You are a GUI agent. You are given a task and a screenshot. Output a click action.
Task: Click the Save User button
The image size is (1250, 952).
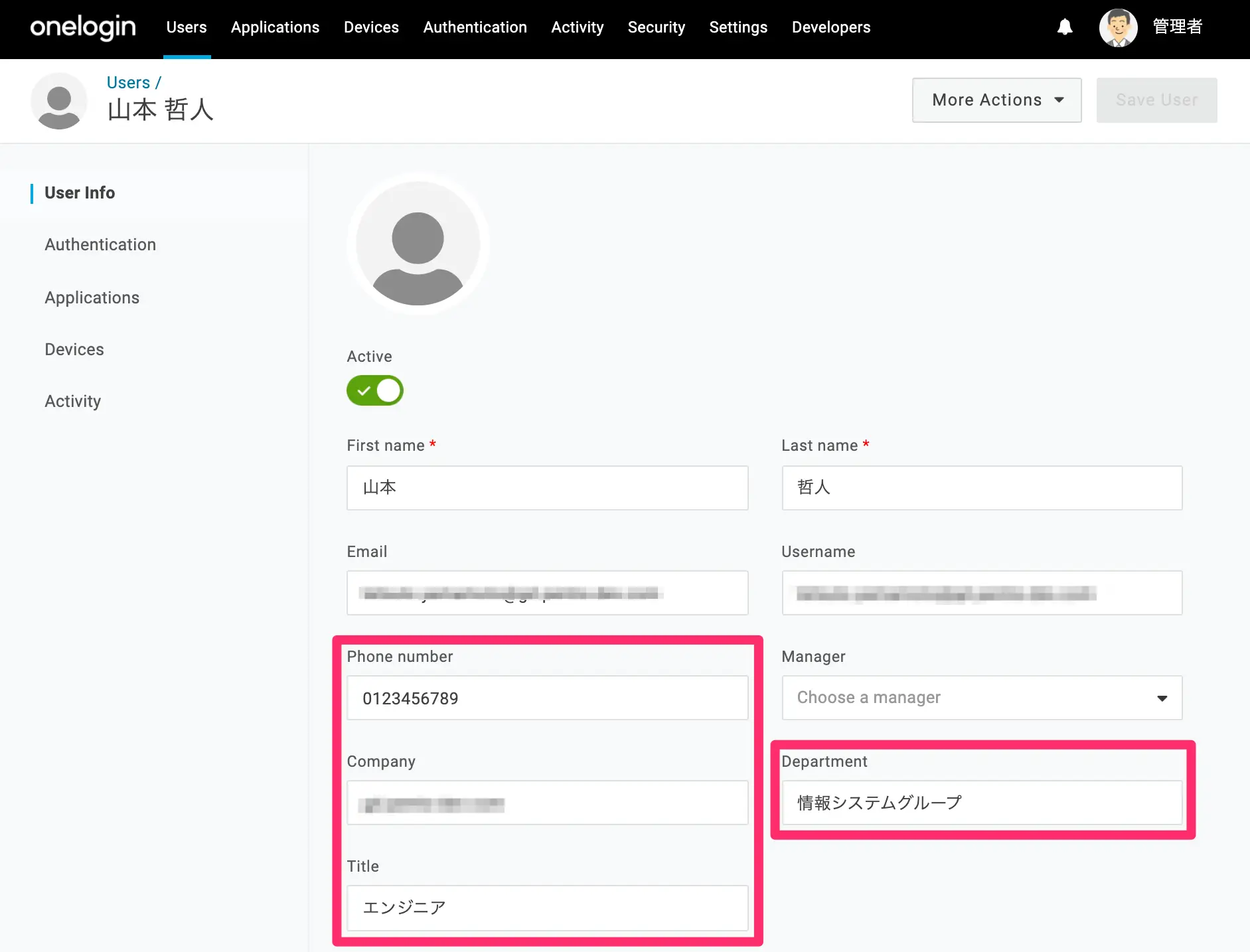click(1156, 100)
